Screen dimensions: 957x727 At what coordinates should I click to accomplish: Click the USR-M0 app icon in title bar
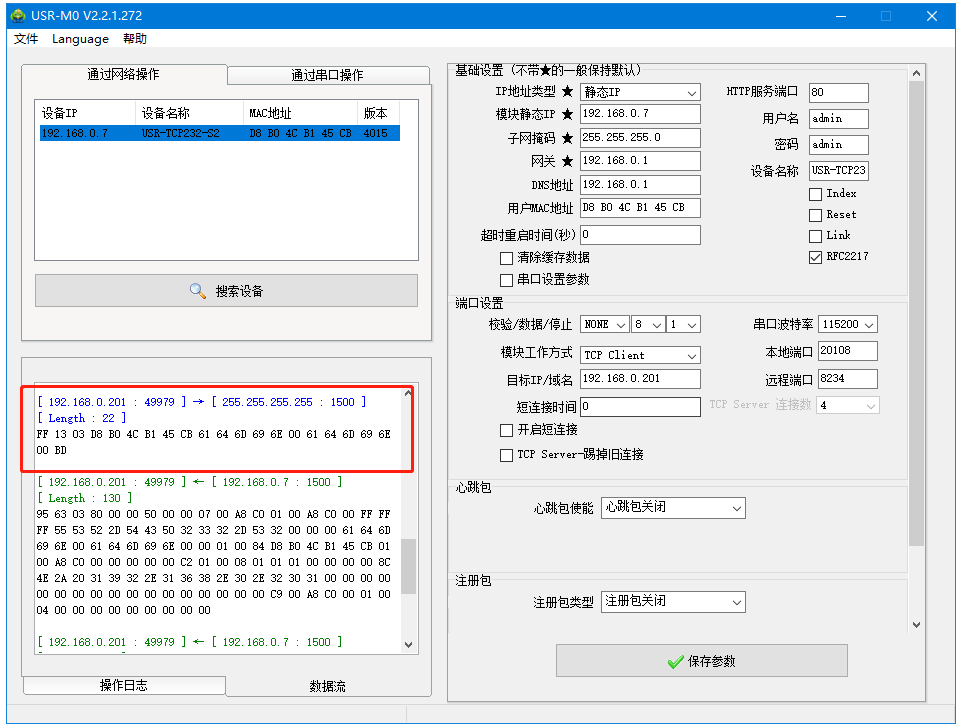pyautogui.click(x=17, y=16)
